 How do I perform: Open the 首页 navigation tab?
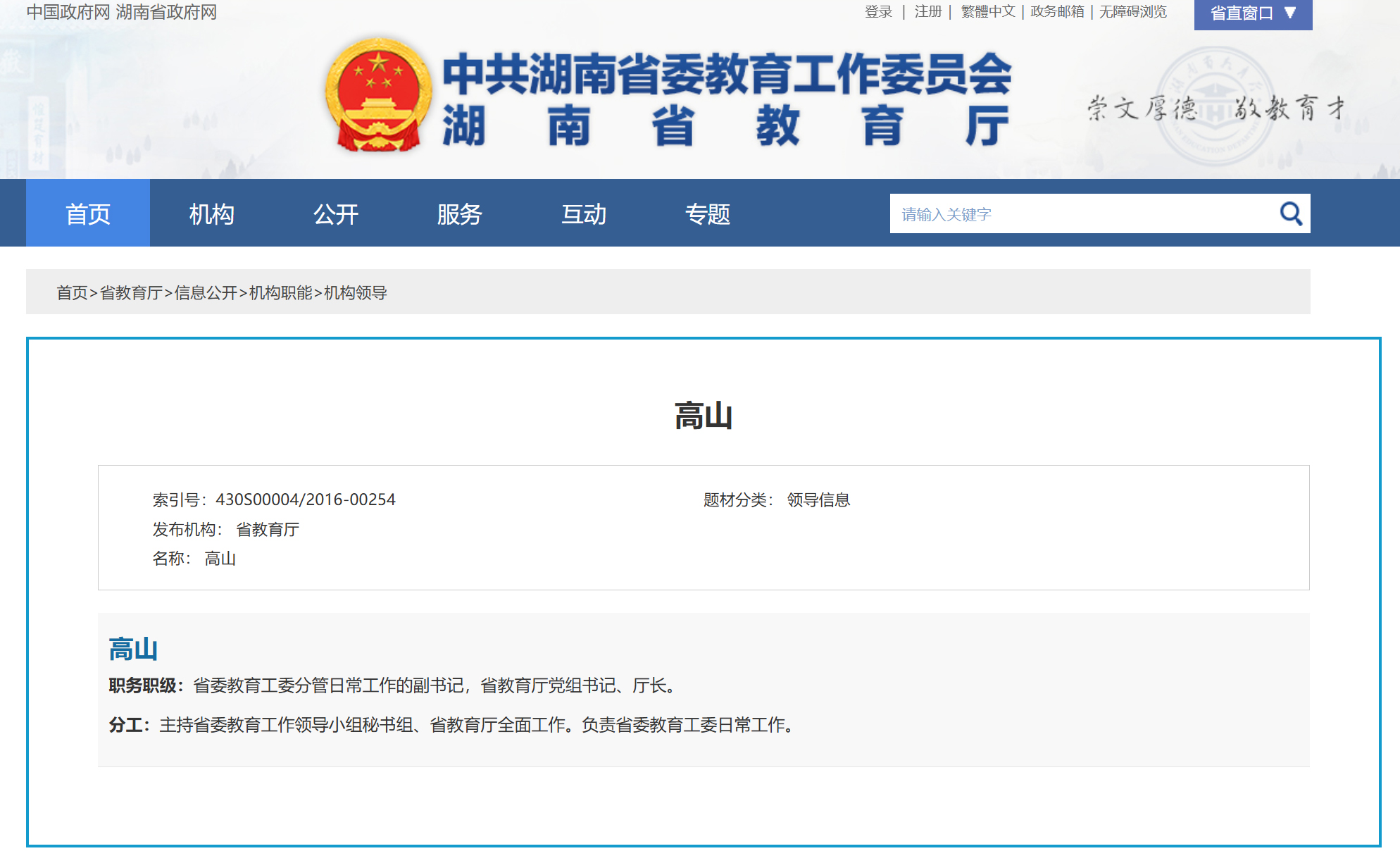click(88, 213)
